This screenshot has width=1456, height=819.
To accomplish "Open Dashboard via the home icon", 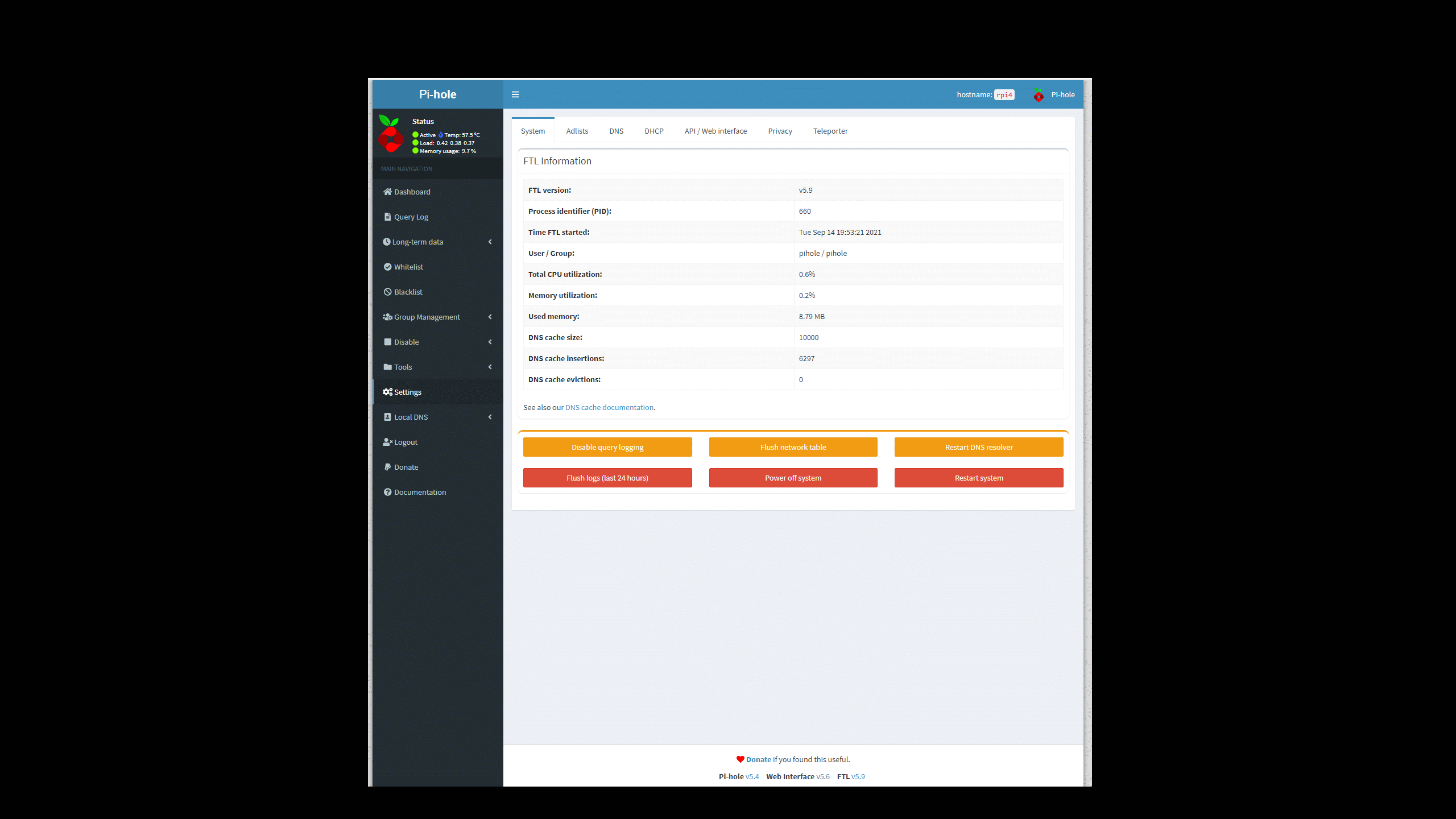I will [387, 192].
